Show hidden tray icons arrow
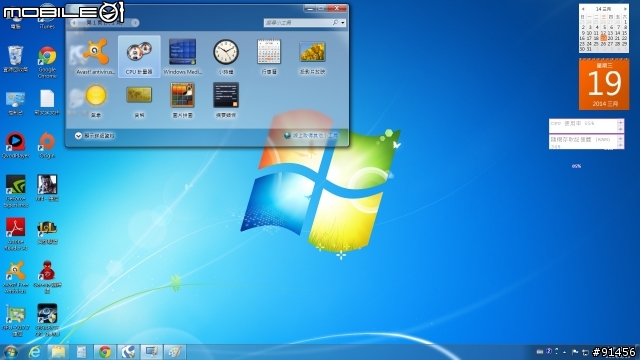Screen dimensions: 640x360 (x=564, y=352)
